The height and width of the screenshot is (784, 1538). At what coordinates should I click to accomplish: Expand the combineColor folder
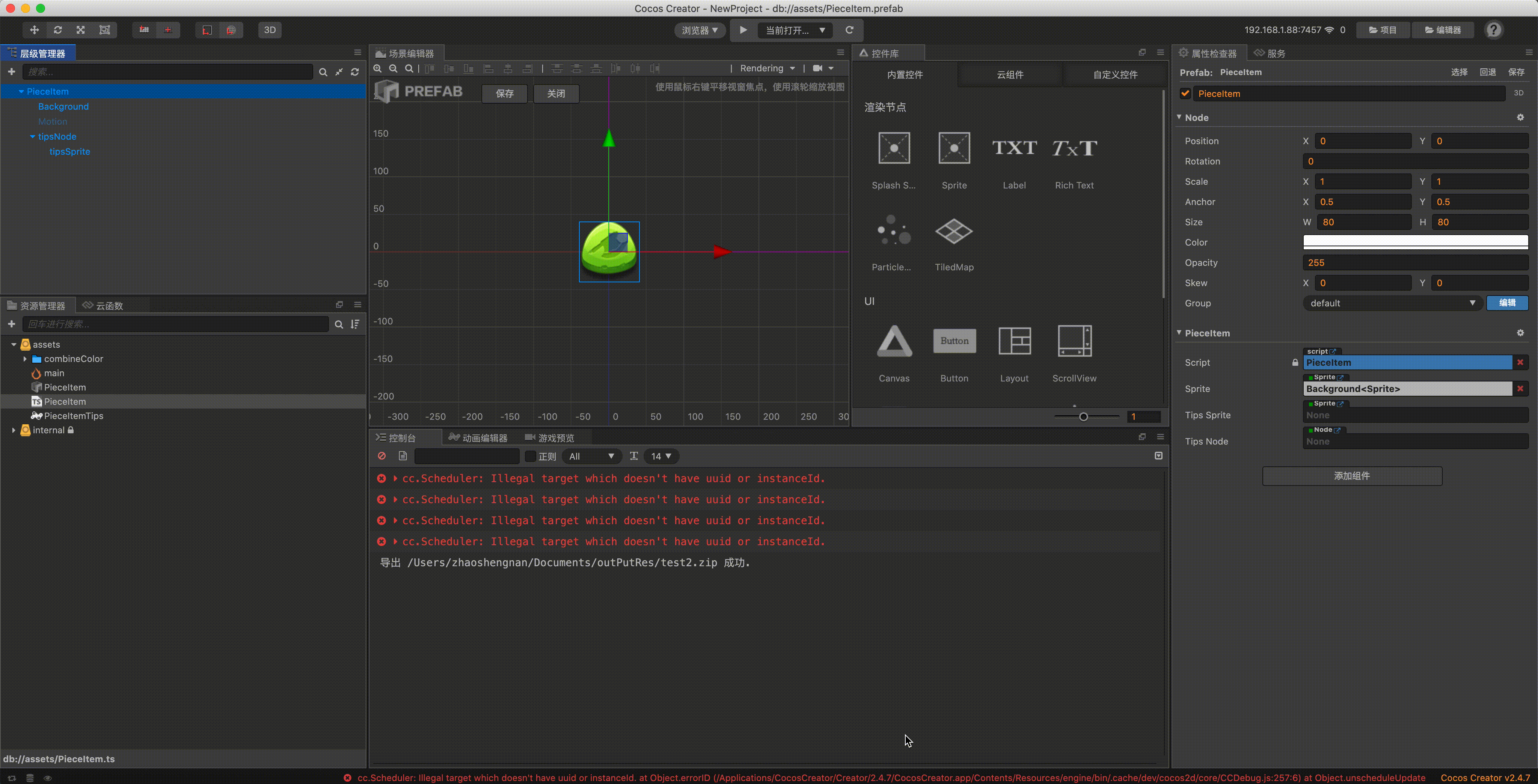click(25, 359)
